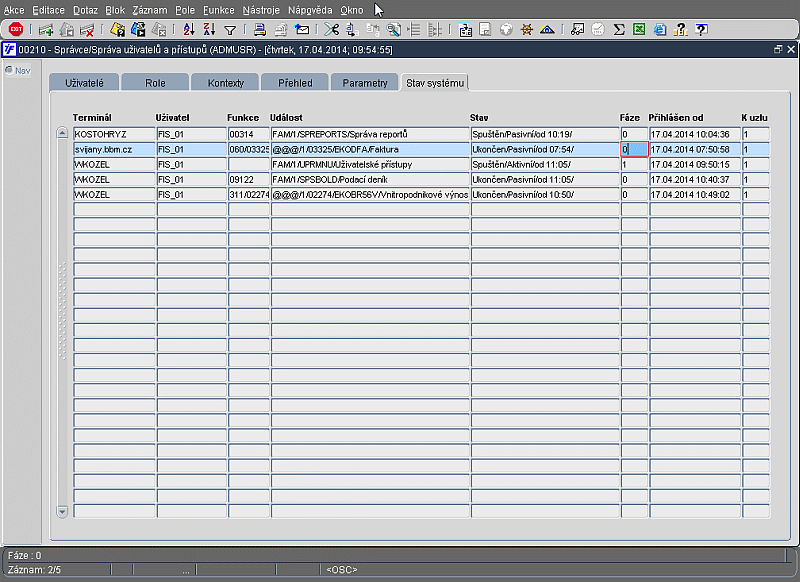
Task: Switch to the Uživatelé tab
Action: [84, 83]
